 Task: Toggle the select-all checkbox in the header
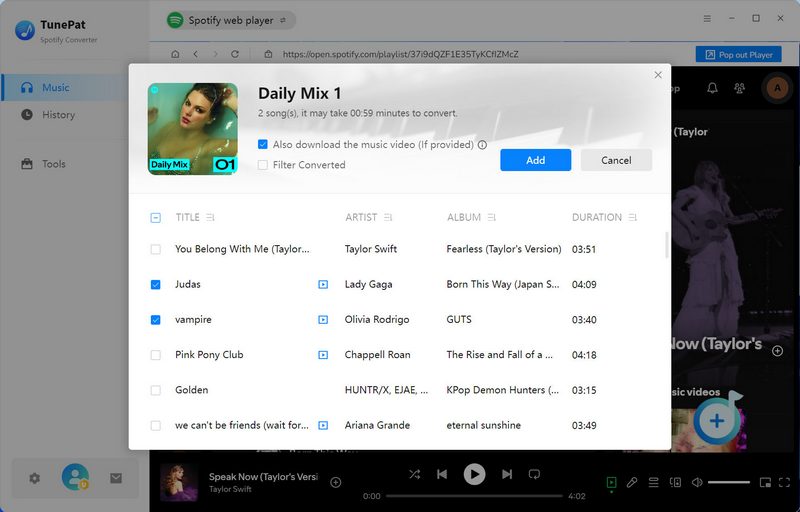[x=156, y=218]
